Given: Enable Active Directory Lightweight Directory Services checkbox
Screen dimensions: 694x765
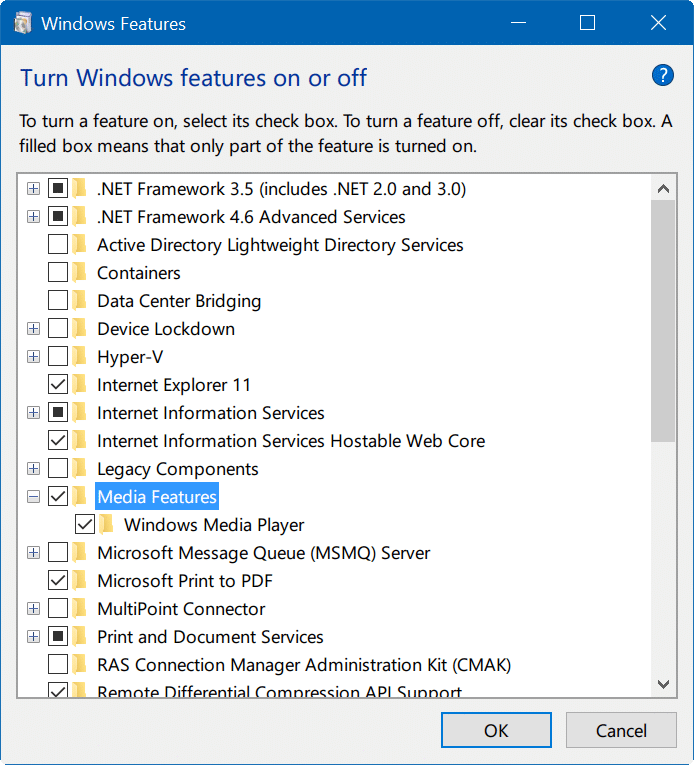Looking at the screenshot, I should tap(58, 244).
